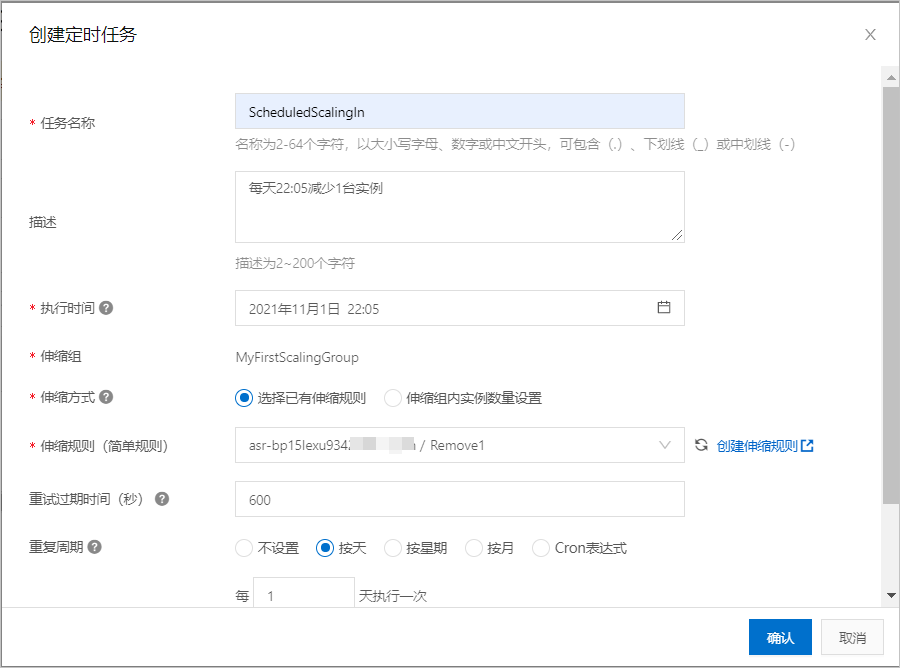Click the 天执行一次 text
The height and width of the screenshot is (668, 900).
[393, 596]
